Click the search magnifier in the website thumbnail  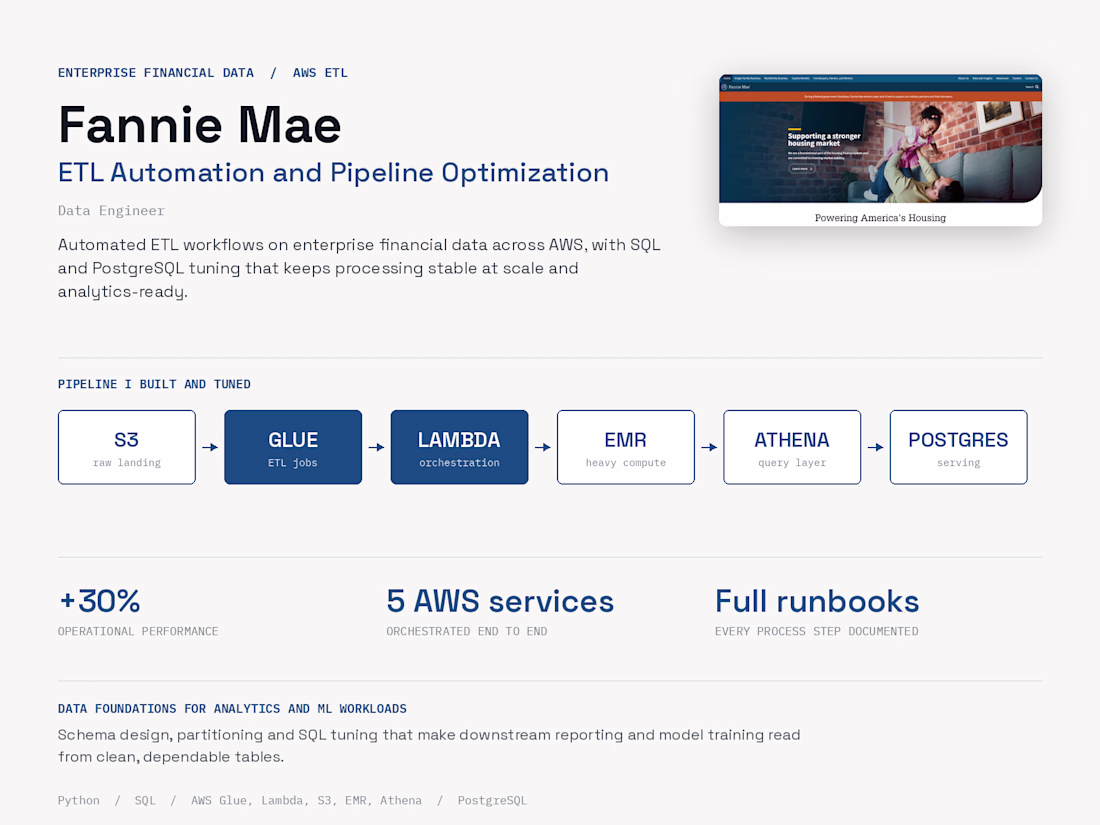click(x=1037, y=87)
